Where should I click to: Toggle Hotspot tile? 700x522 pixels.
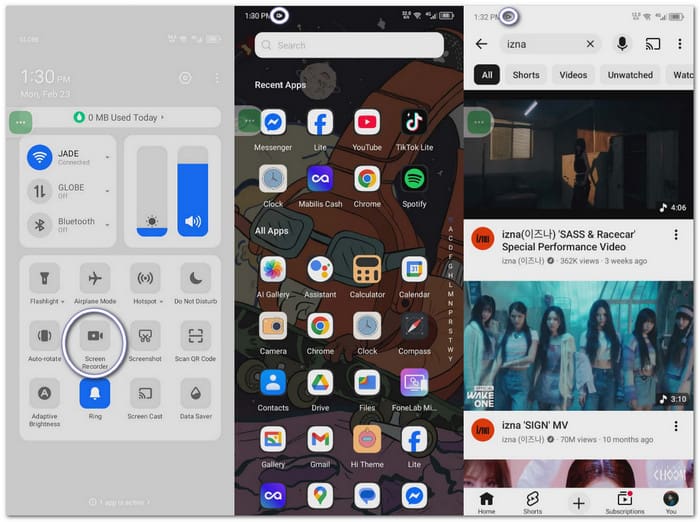145,278
